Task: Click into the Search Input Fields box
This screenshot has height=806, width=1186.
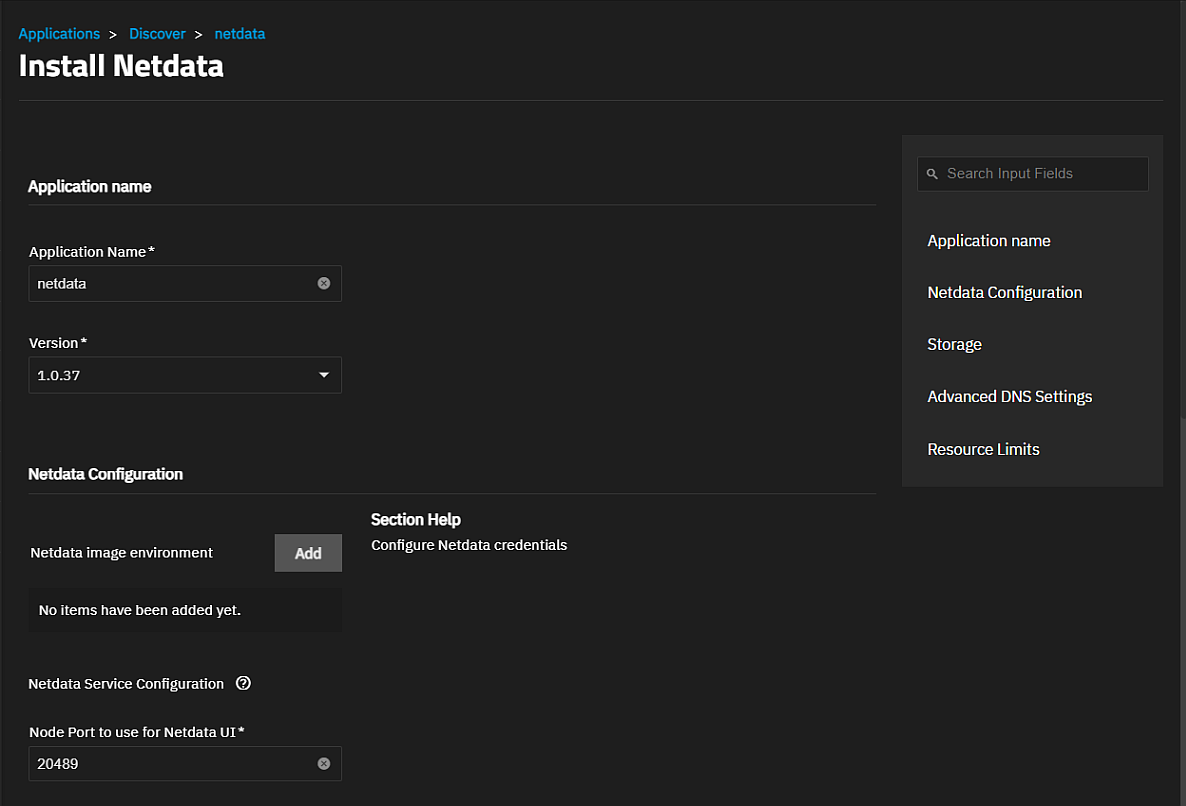Action: (x=1040, y=174)
